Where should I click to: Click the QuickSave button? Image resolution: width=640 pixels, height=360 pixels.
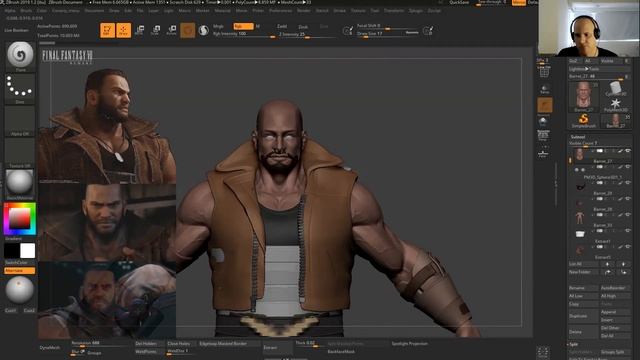point(459,2)
